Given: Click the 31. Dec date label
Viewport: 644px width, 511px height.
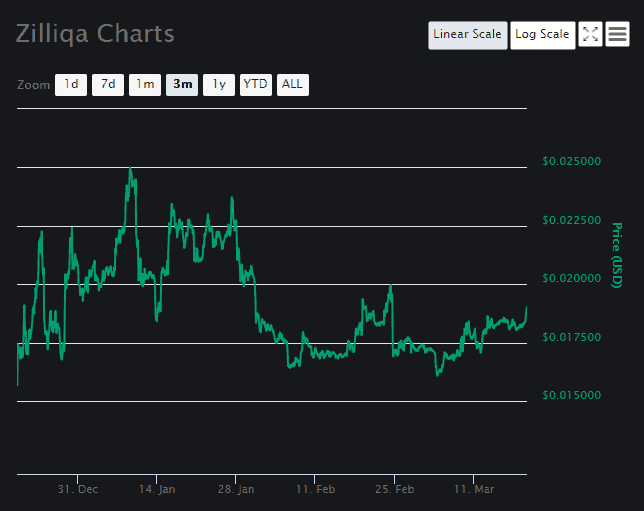Looking at the screenshot, I should [x=78, y=489].
